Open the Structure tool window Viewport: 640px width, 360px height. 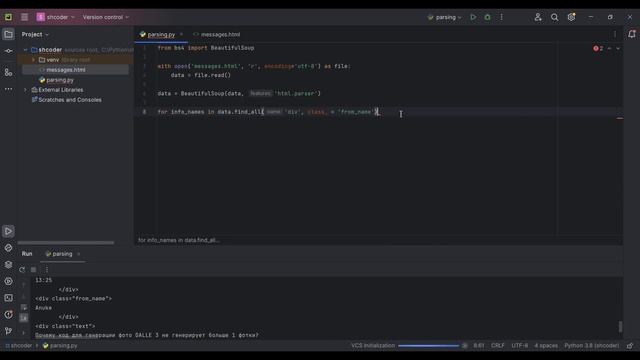click(x=8, y=72)
